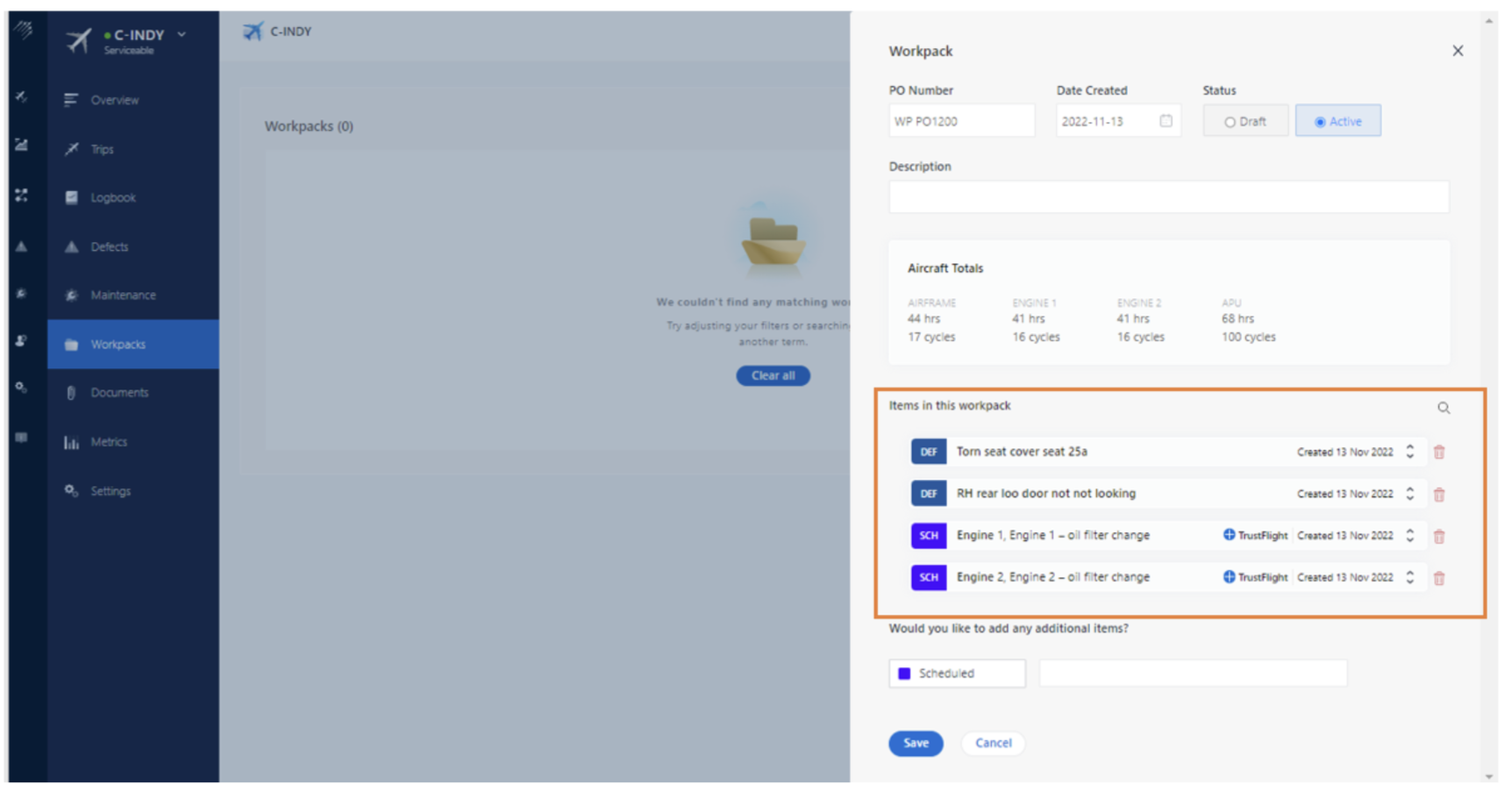
Task: Click the Description text field
Action: click(1167, 197)
